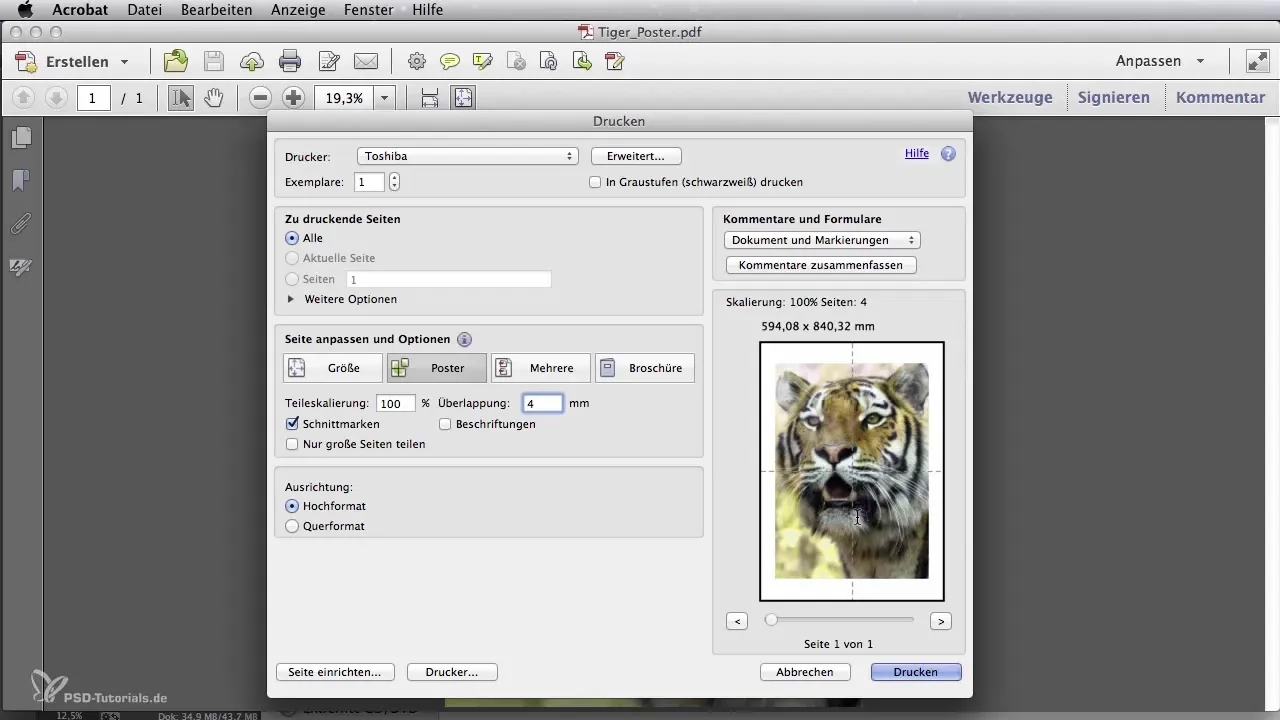
Task: Go to next page arrow
Action: pos(56,98)
